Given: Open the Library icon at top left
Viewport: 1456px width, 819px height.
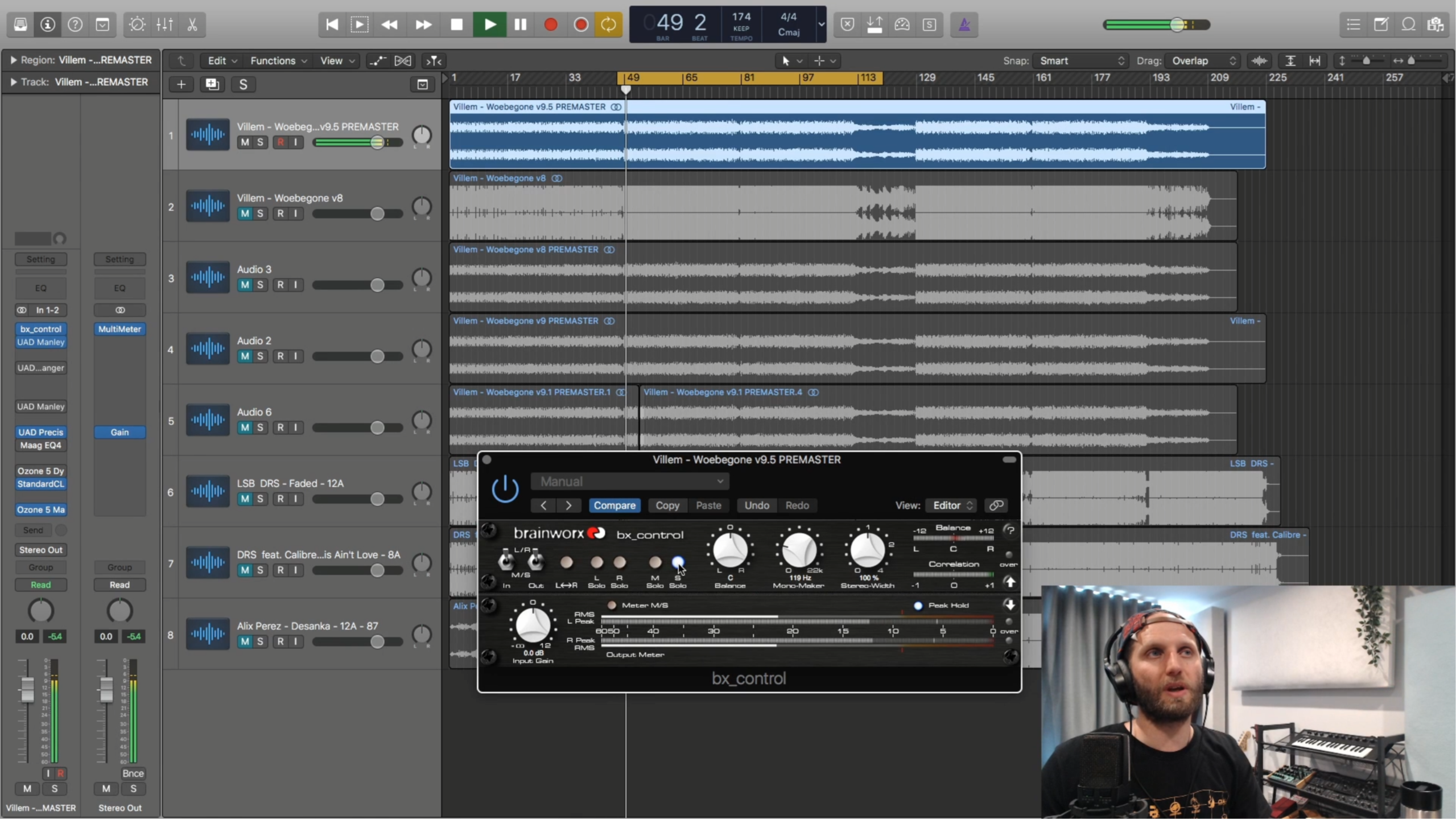Looking at the screenshot, I should click(20, 24).
